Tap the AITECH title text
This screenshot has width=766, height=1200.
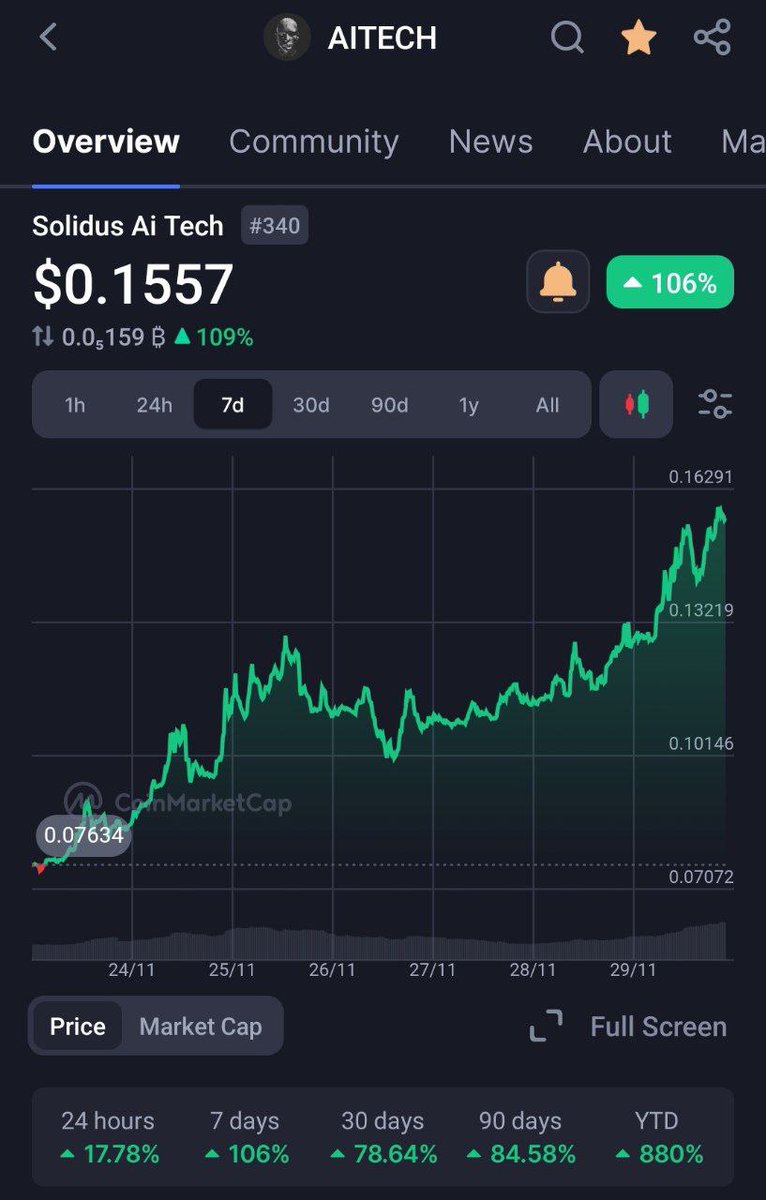[382, 38]
